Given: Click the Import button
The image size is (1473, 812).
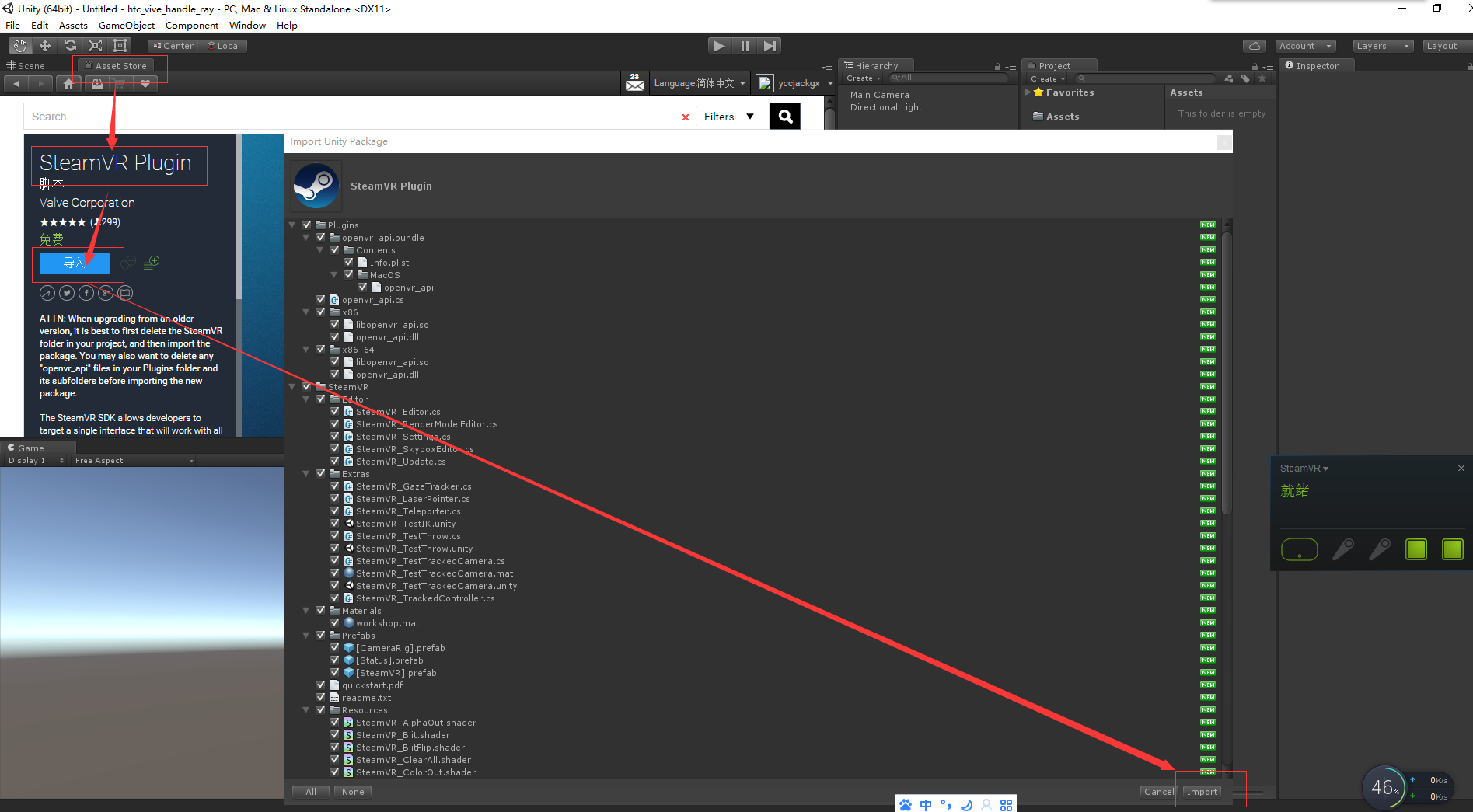Looking at the screenshot, I should [x=1202, y=792].
